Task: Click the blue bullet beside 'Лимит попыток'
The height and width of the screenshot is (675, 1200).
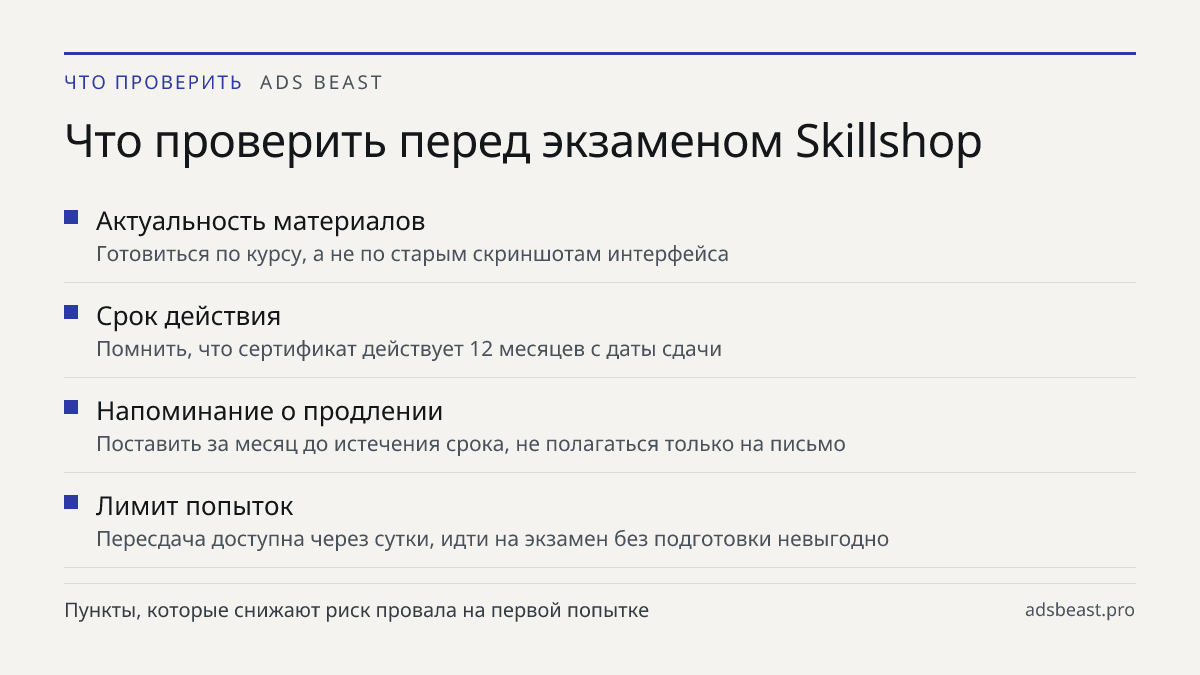Action: tap(71, 502)
